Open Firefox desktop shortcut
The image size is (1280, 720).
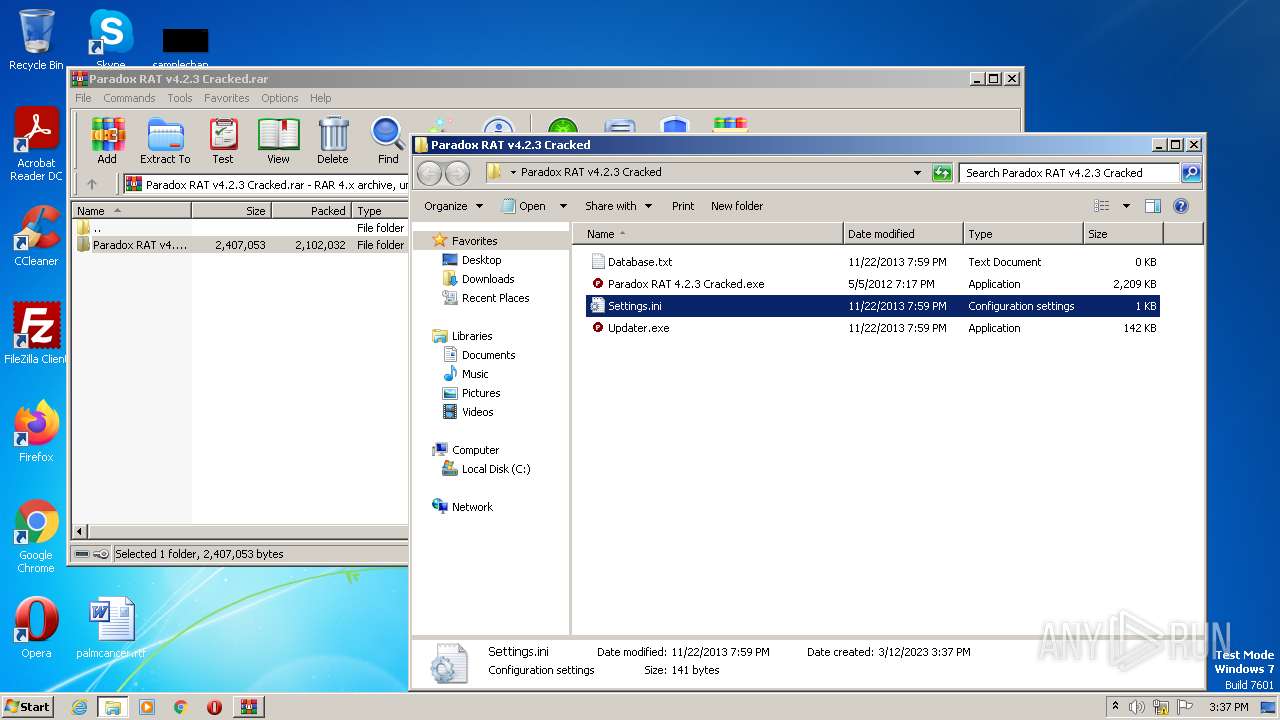(36, 431)
